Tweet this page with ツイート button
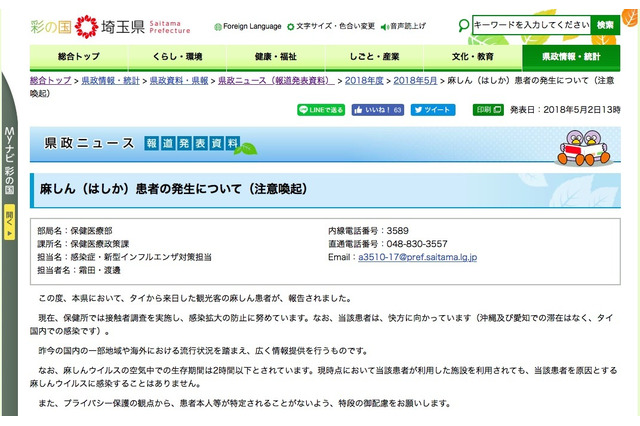Viewport: 640px width, 426px height. pos(433,110)
